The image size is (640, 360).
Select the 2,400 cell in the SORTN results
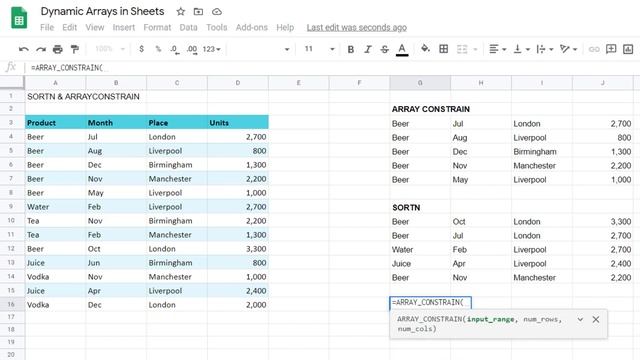pyautogui.click(x=603, y=264)
